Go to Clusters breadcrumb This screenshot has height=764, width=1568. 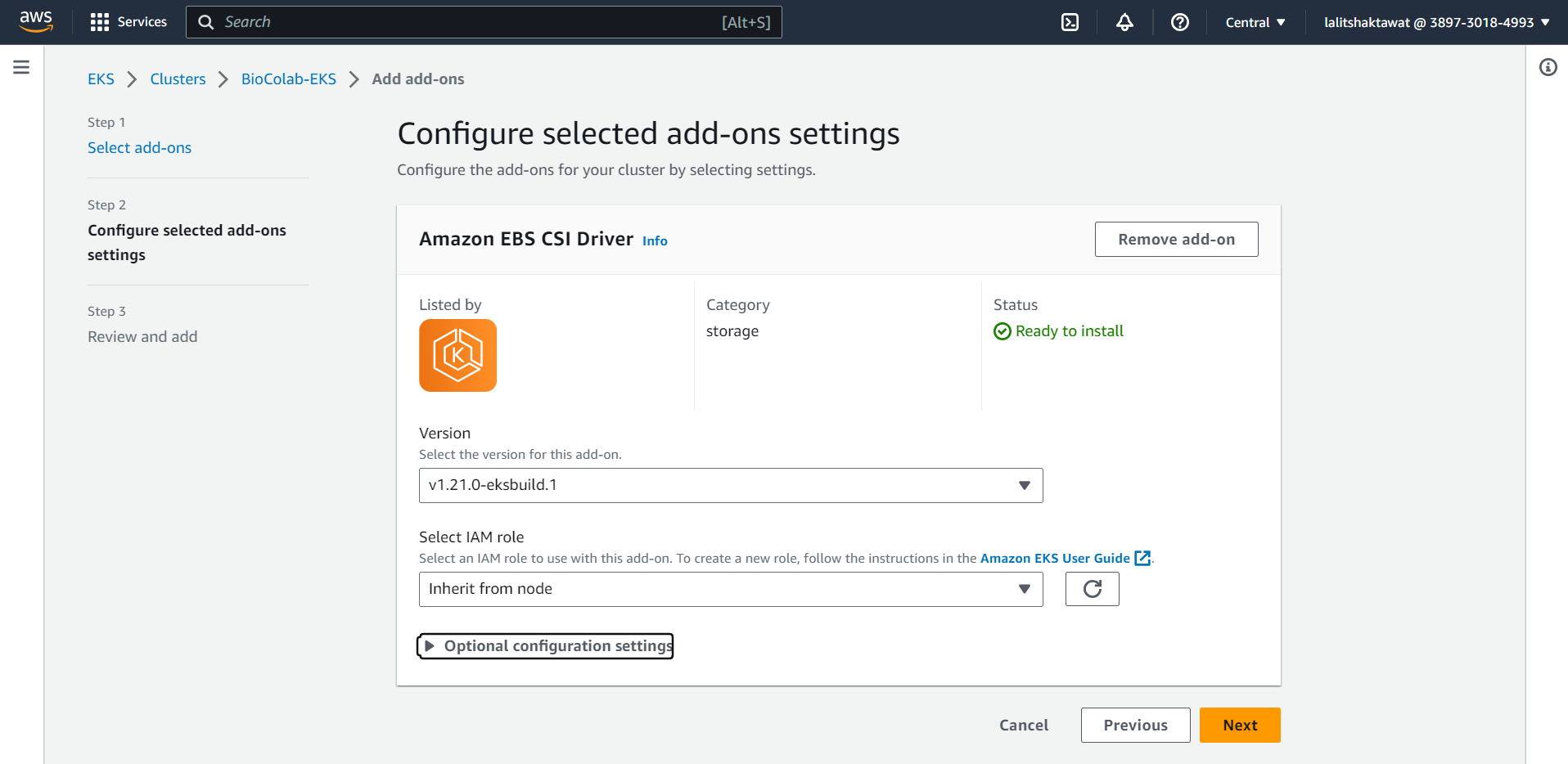pos(178,79)
